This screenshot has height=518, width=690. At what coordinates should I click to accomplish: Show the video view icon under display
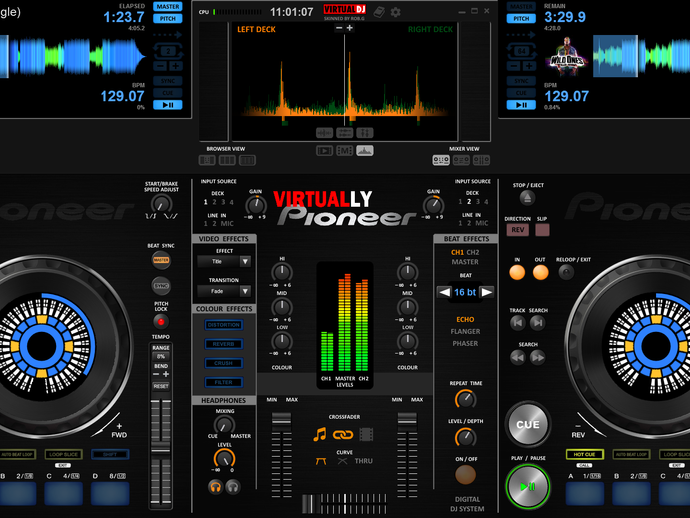[324, 151]
